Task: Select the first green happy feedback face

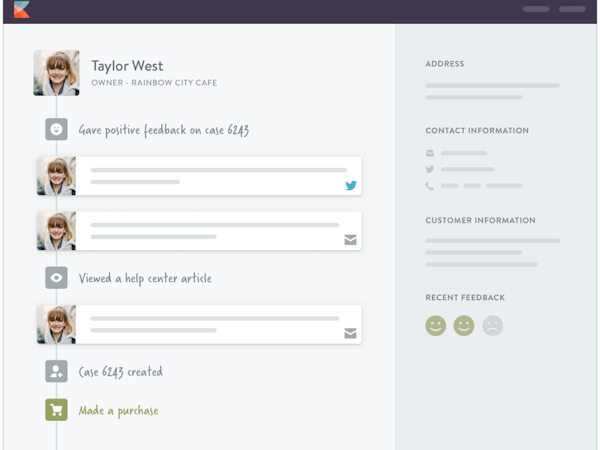Action: point(435,325)
